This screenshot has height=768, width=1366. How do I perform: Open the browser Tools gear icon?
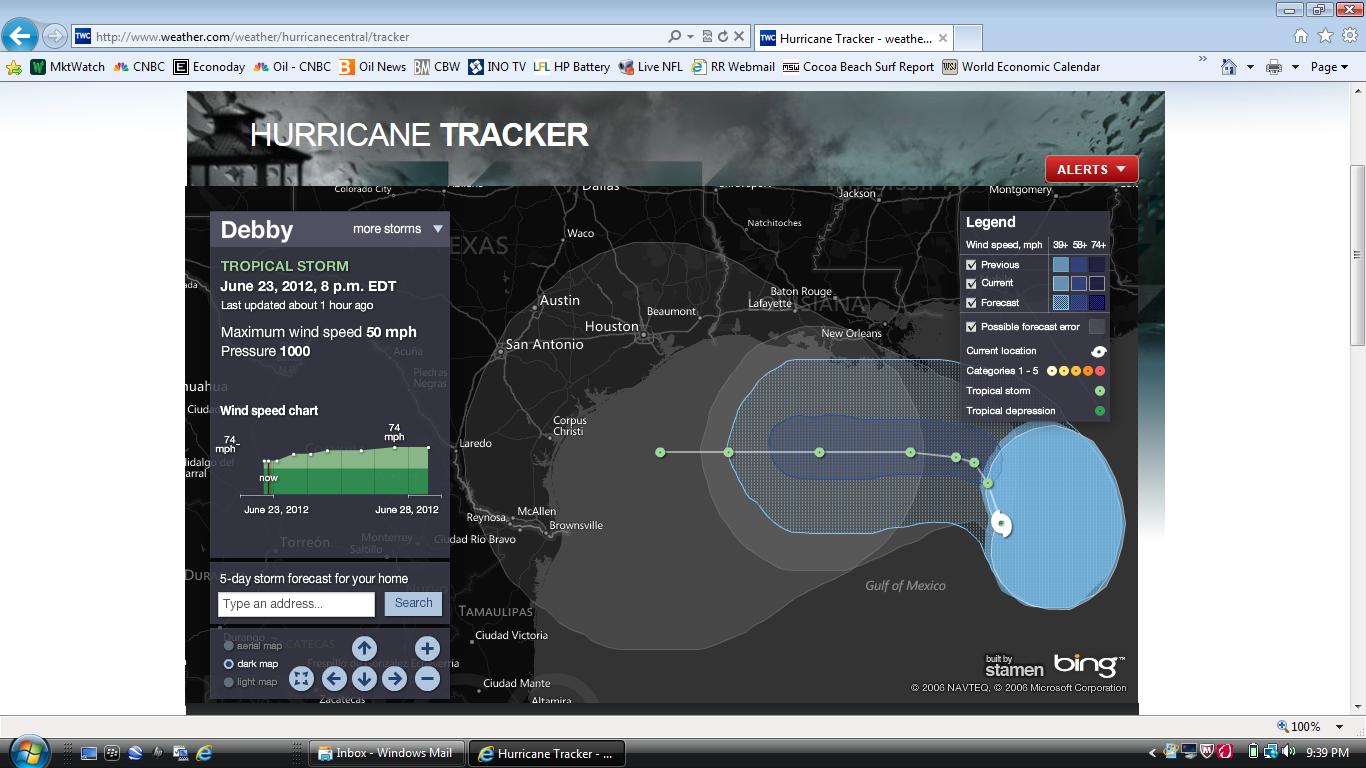(1349, 36)
